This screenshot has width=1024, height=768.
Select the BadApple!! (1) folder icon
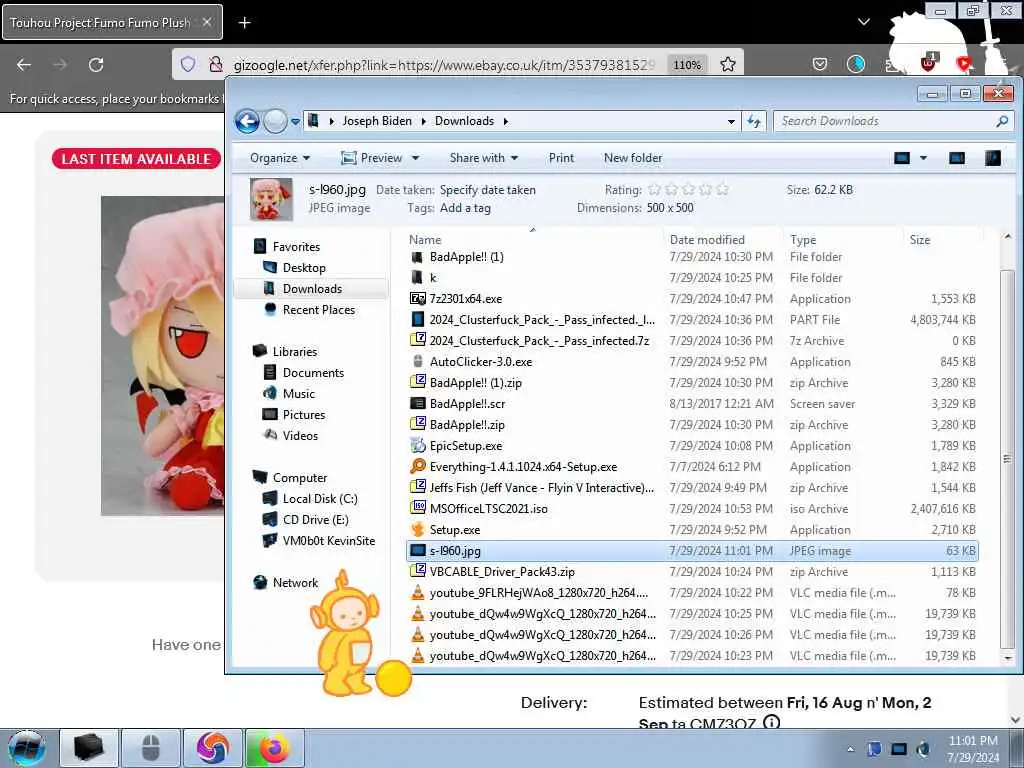coord(417,257)
